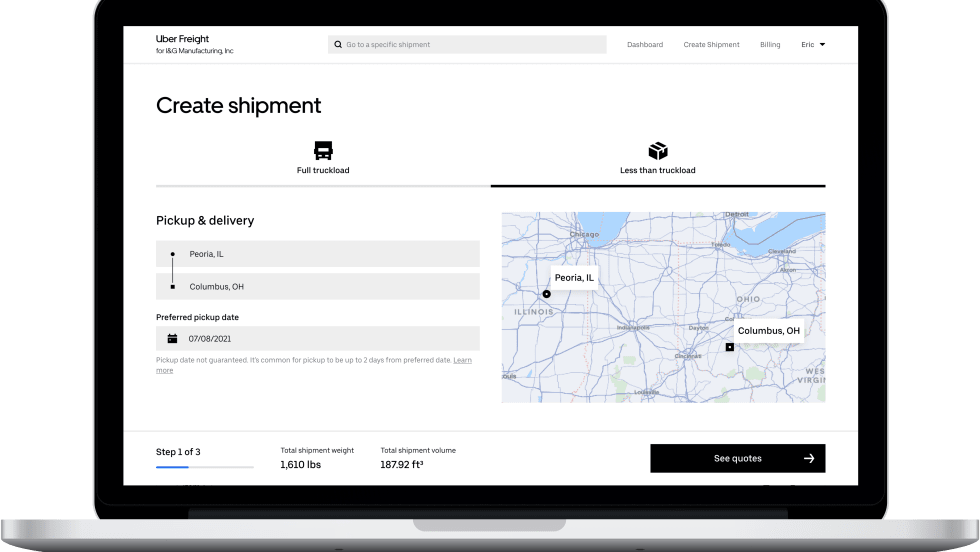Screen dimensions: 980x552
Task: Click the Columbus destination marker on map
Action: (x=730, y=347)
